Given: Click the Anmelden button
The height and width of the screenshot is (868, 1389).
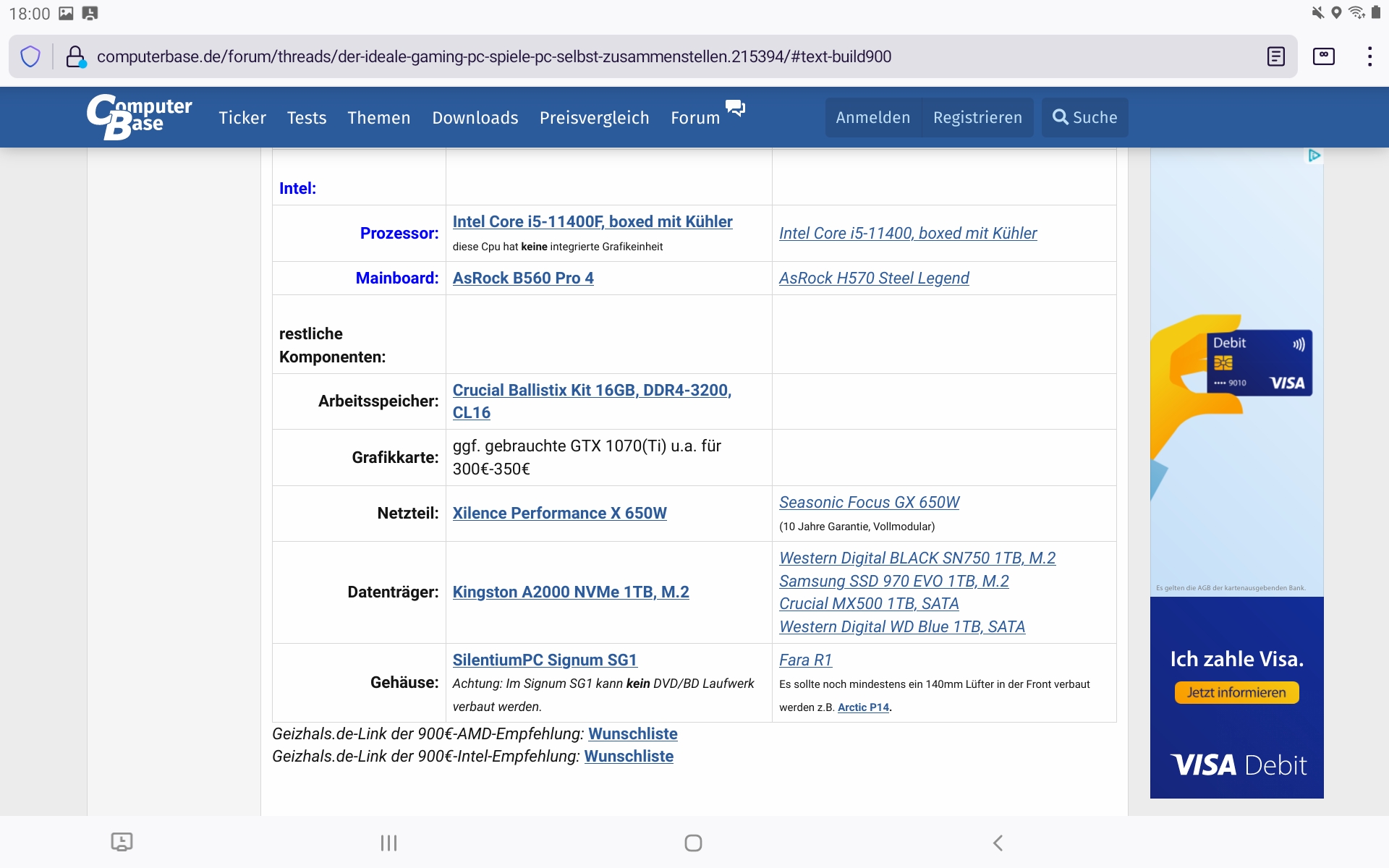Looking at the screenshot, I should click(872, 117).
